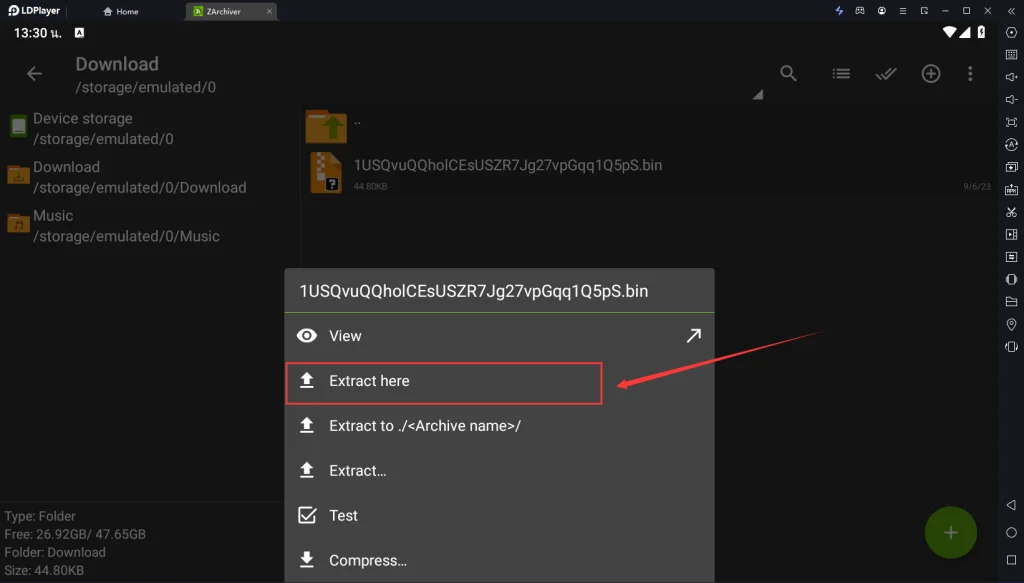Screen dimensions: 1024x583
Task: Tap the green floating plus button
Action: pyautogui.click(x=950, y=532)
